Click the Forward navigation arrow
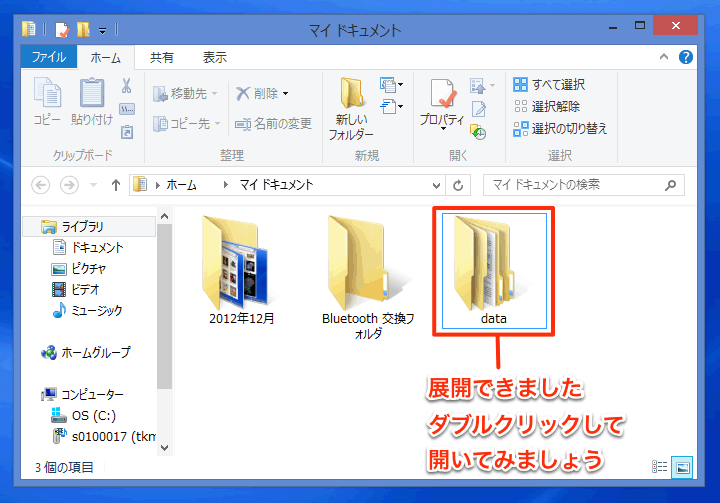 (69, 185)
